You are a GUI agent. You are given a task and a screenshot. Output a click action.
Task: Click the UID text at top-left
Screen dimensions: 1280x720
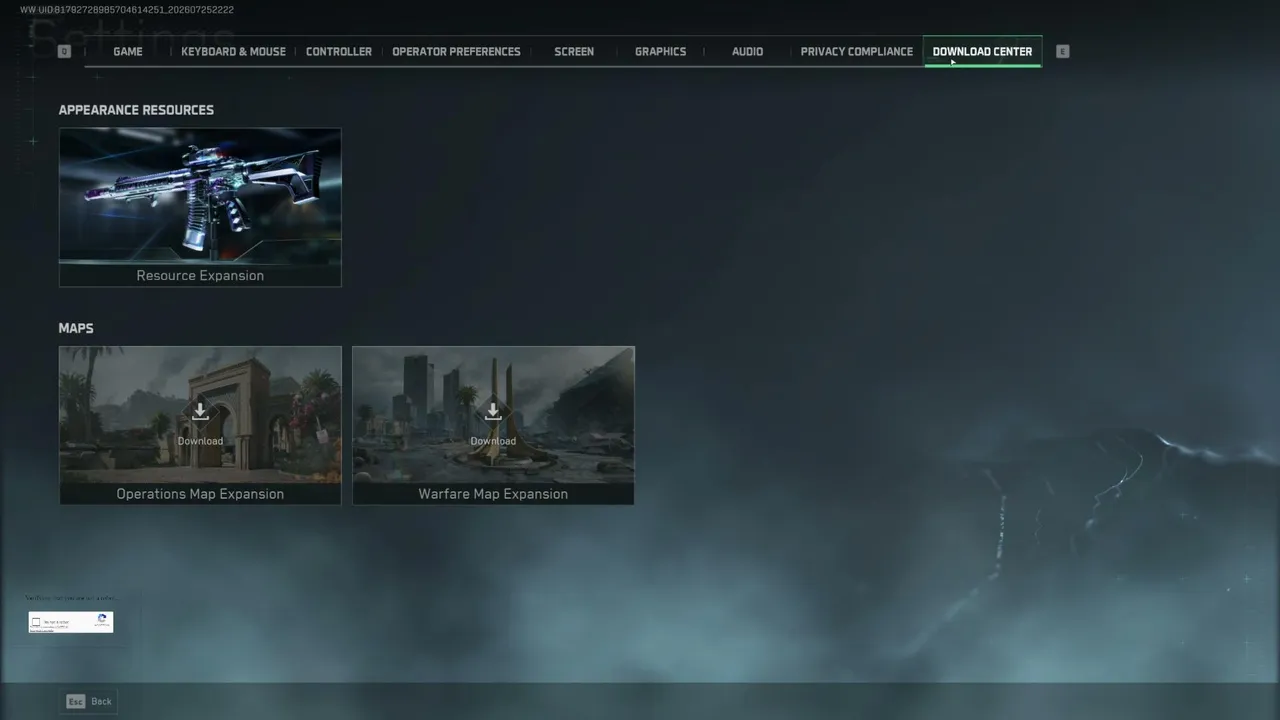[127, 10]
